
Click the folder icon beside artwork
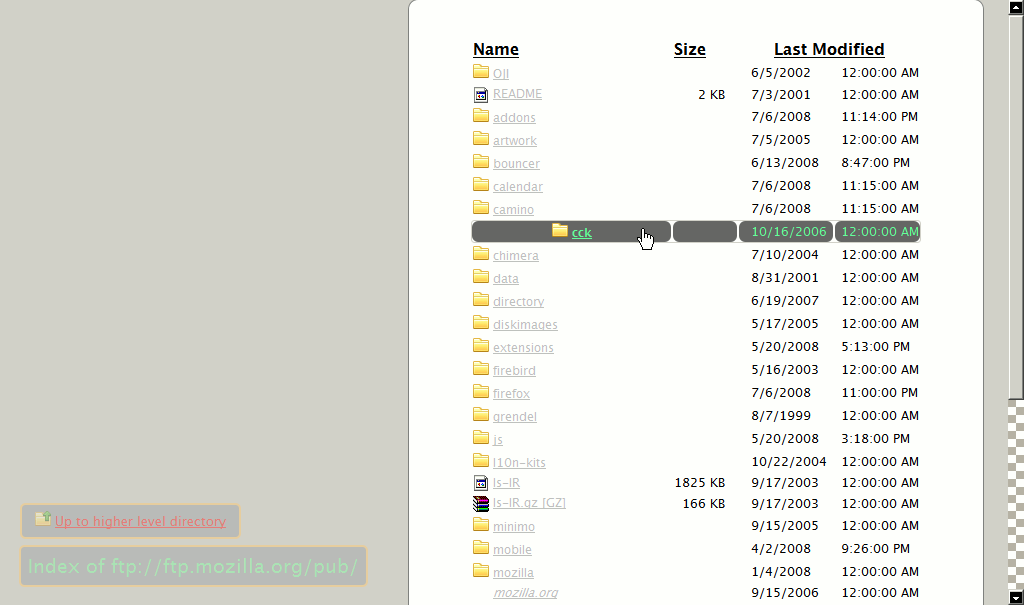(481, 139)
